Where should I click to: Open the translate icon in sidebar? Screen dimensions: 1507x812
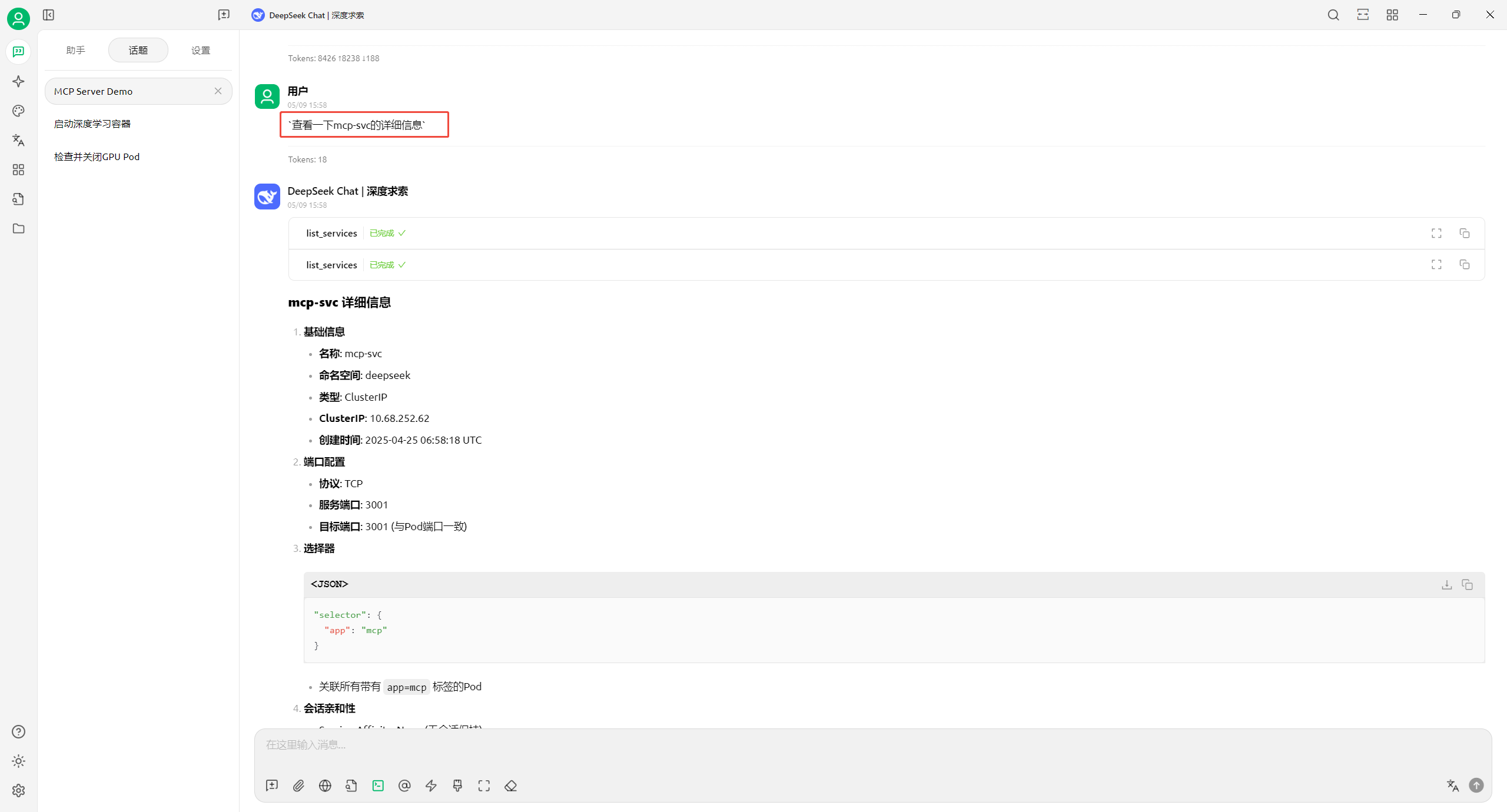point(18,140)
